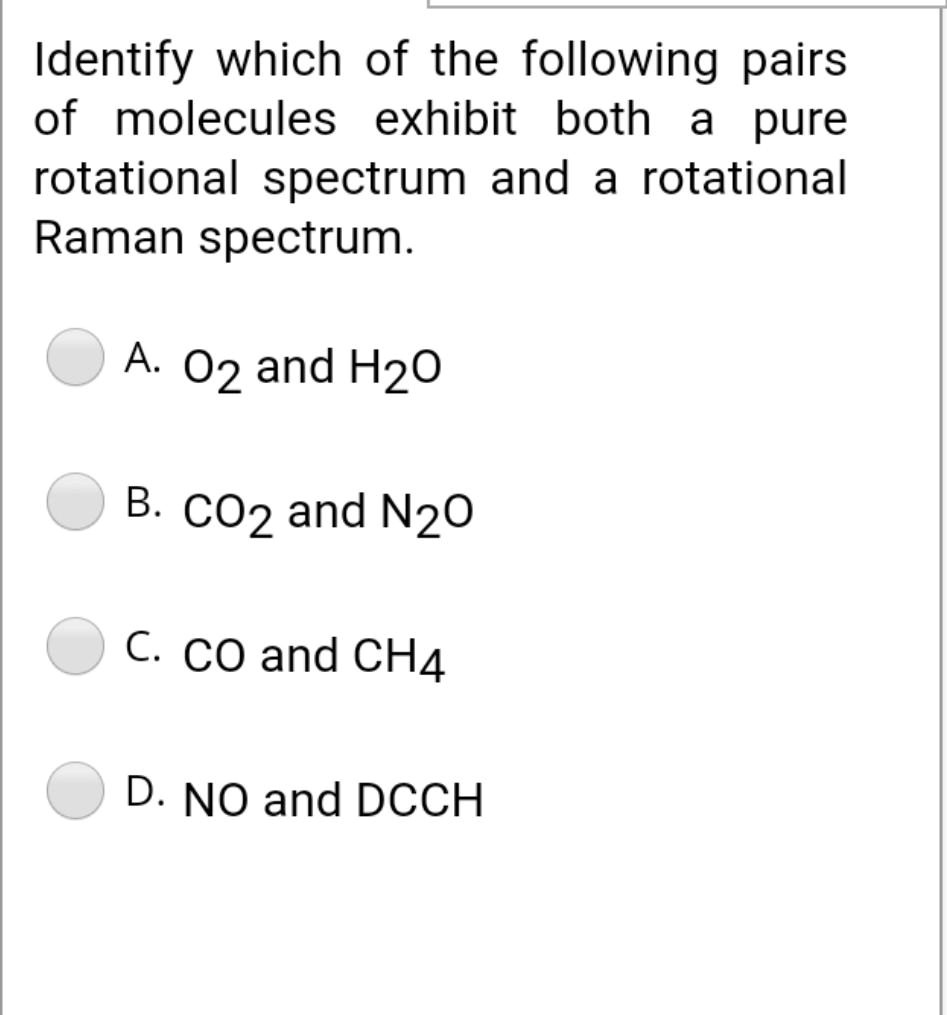Click the option A label text

146,355
